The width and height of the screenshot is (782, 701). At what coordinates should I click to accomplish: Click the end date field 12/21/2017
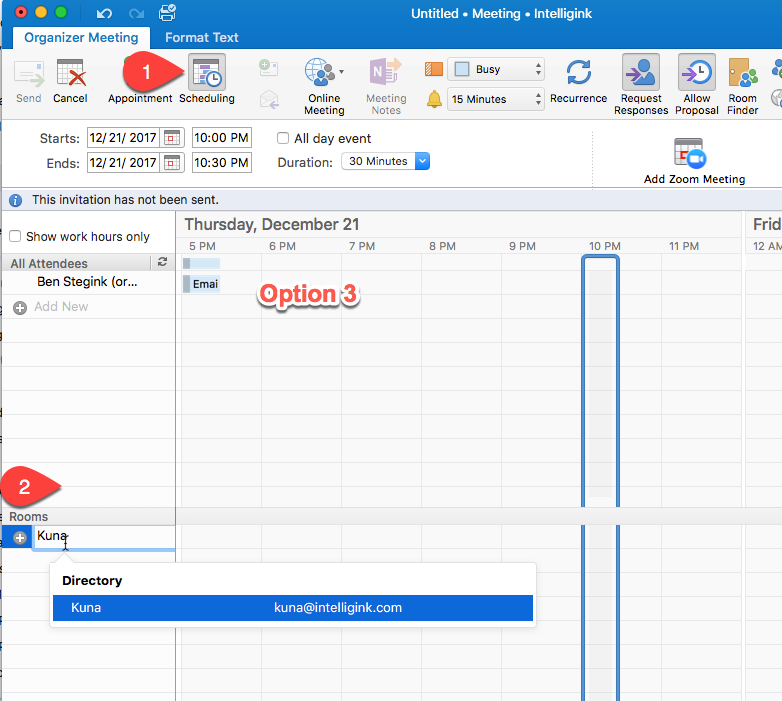tap(123, 163)
